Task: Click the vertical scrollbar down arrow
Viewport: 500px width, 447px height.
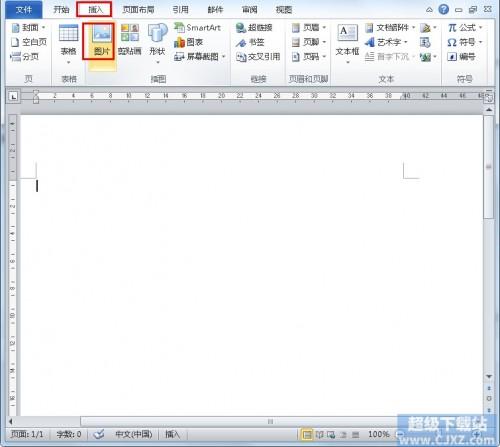Action: [x=489, y=376]
